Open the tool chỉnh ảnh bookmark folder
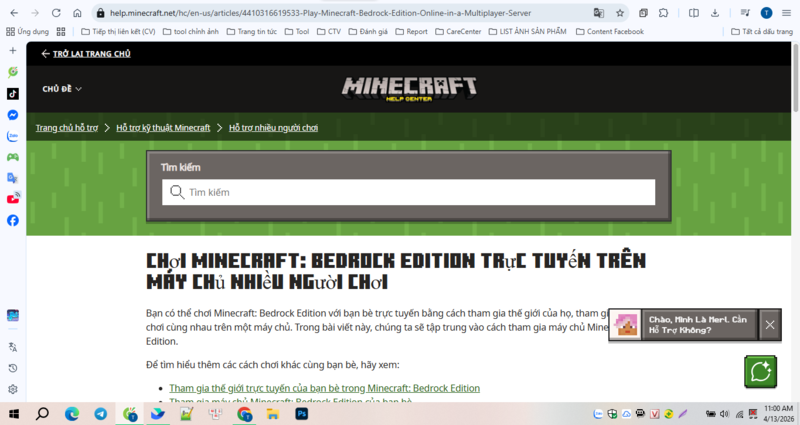 (191, 32)
